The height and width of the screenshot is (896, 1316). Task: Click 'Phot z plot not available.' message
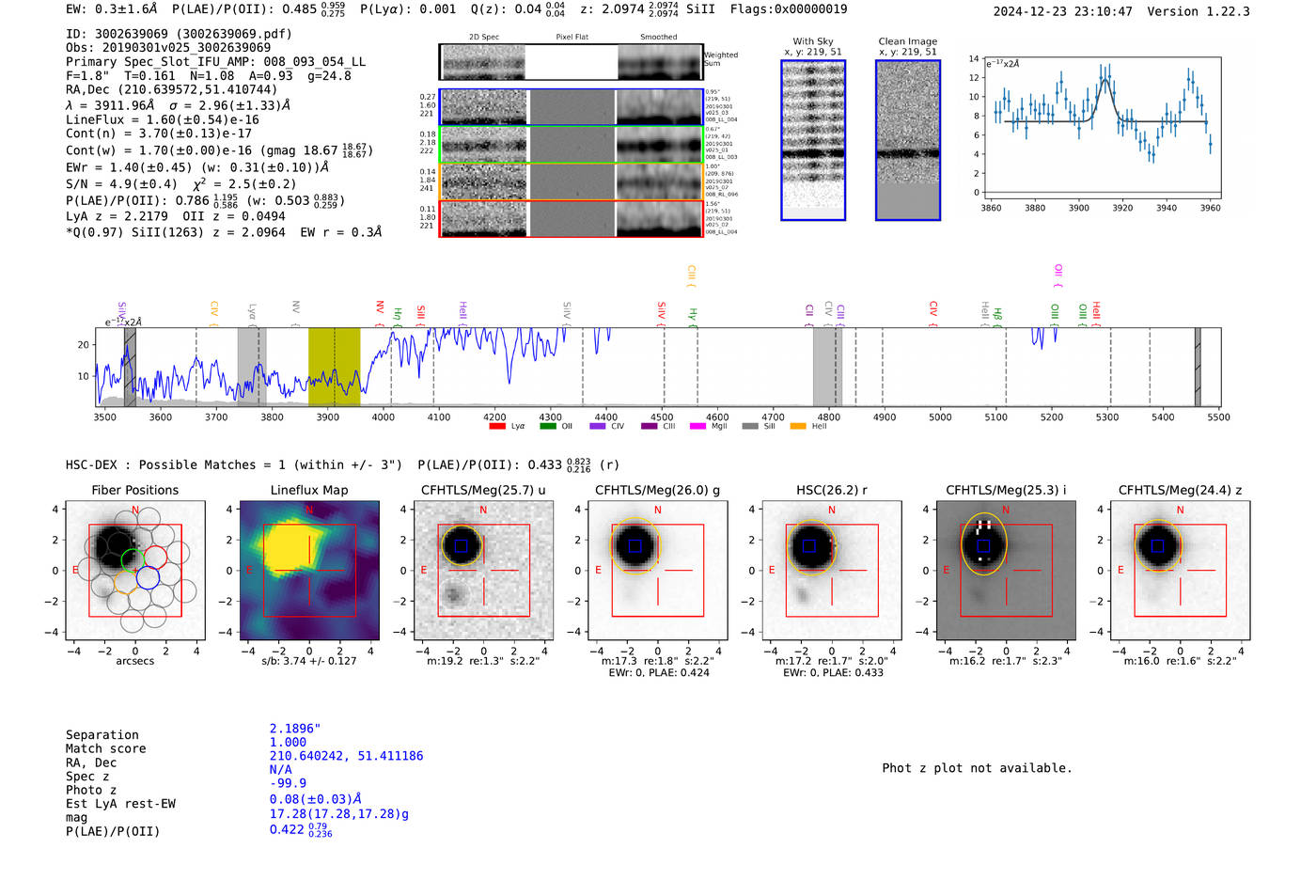[x=977, y=768]
